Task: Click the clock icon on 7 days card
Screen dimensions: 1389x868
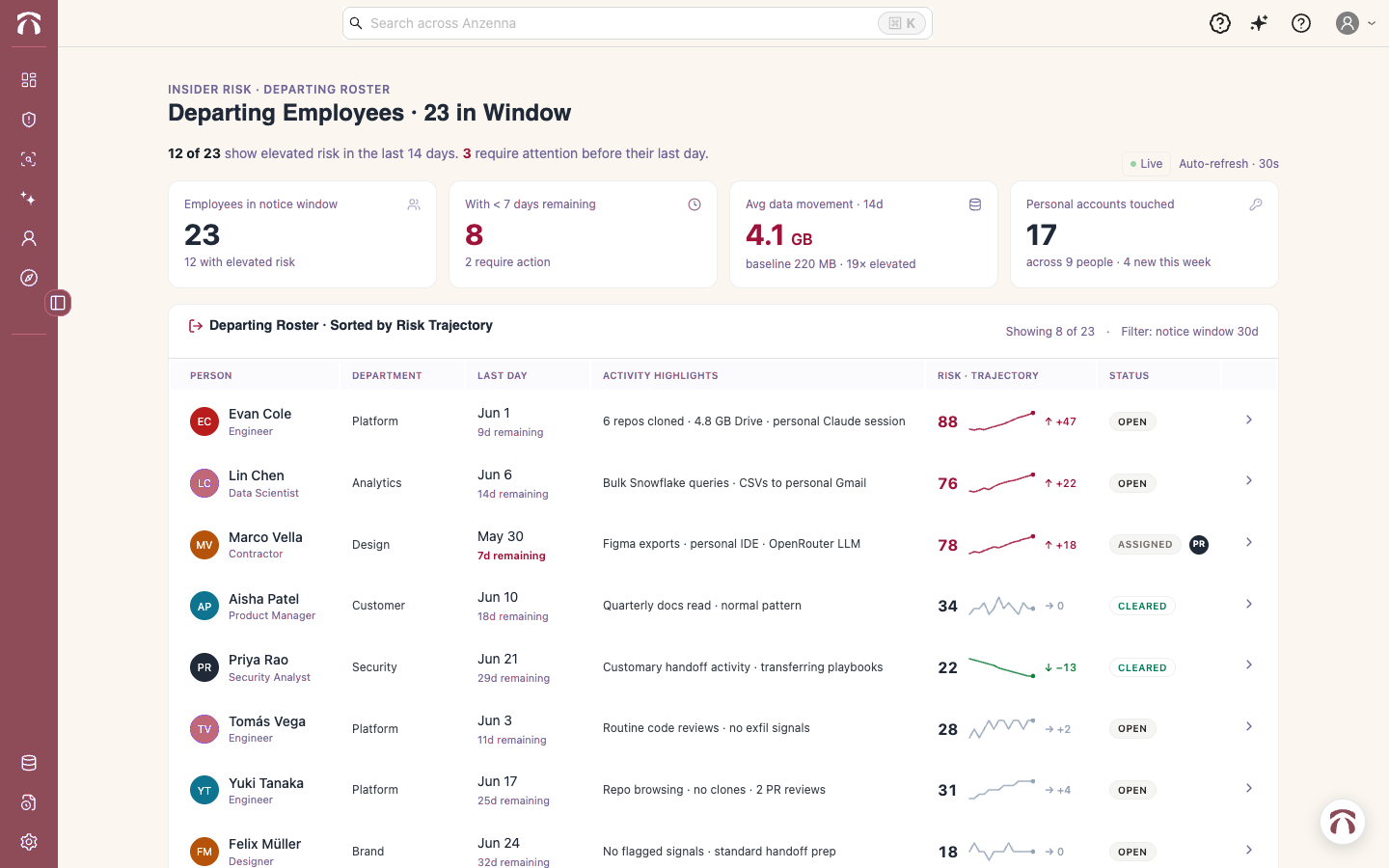Action: [x=694, y=204]
